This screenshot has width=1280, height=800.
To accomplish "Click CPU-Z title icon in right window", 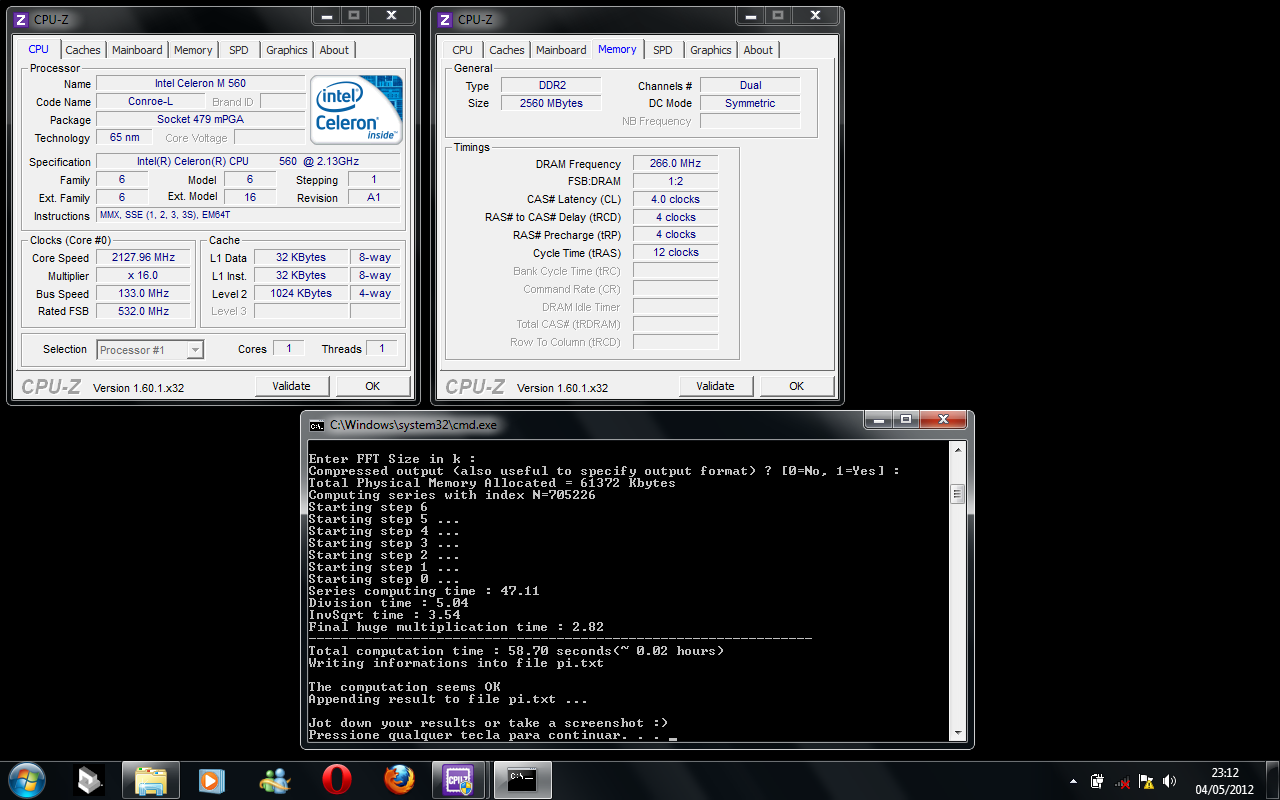I will [446, 19].
